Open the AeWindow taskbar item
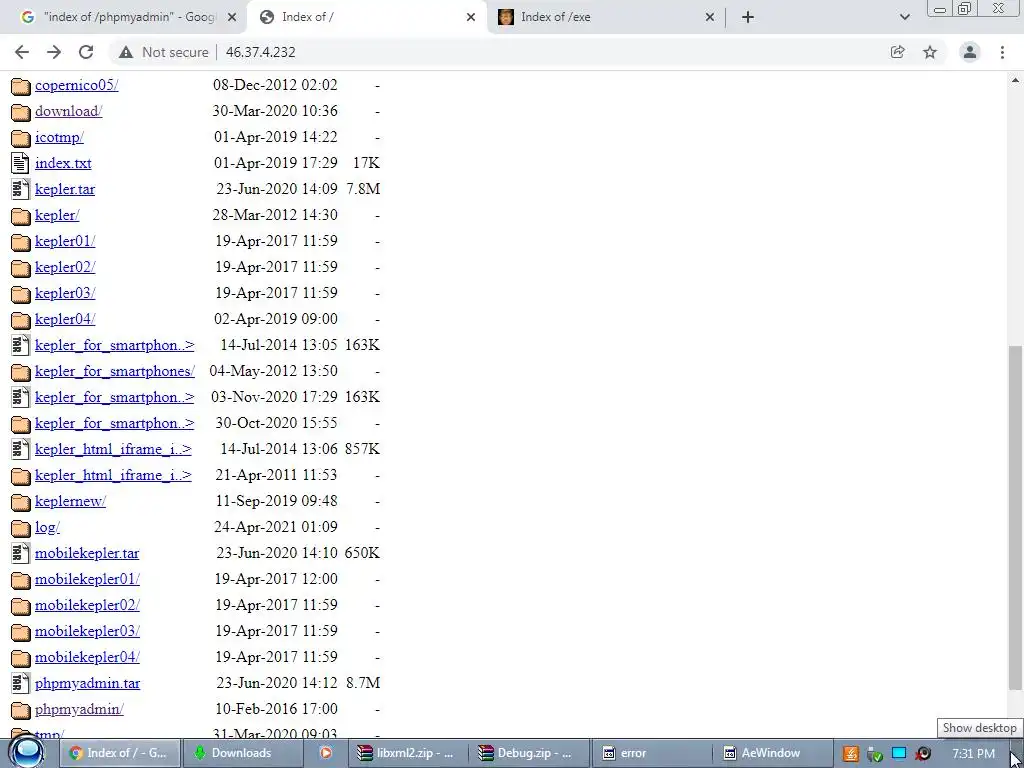Screen dimensions: 1024x768 coord(774,753)
